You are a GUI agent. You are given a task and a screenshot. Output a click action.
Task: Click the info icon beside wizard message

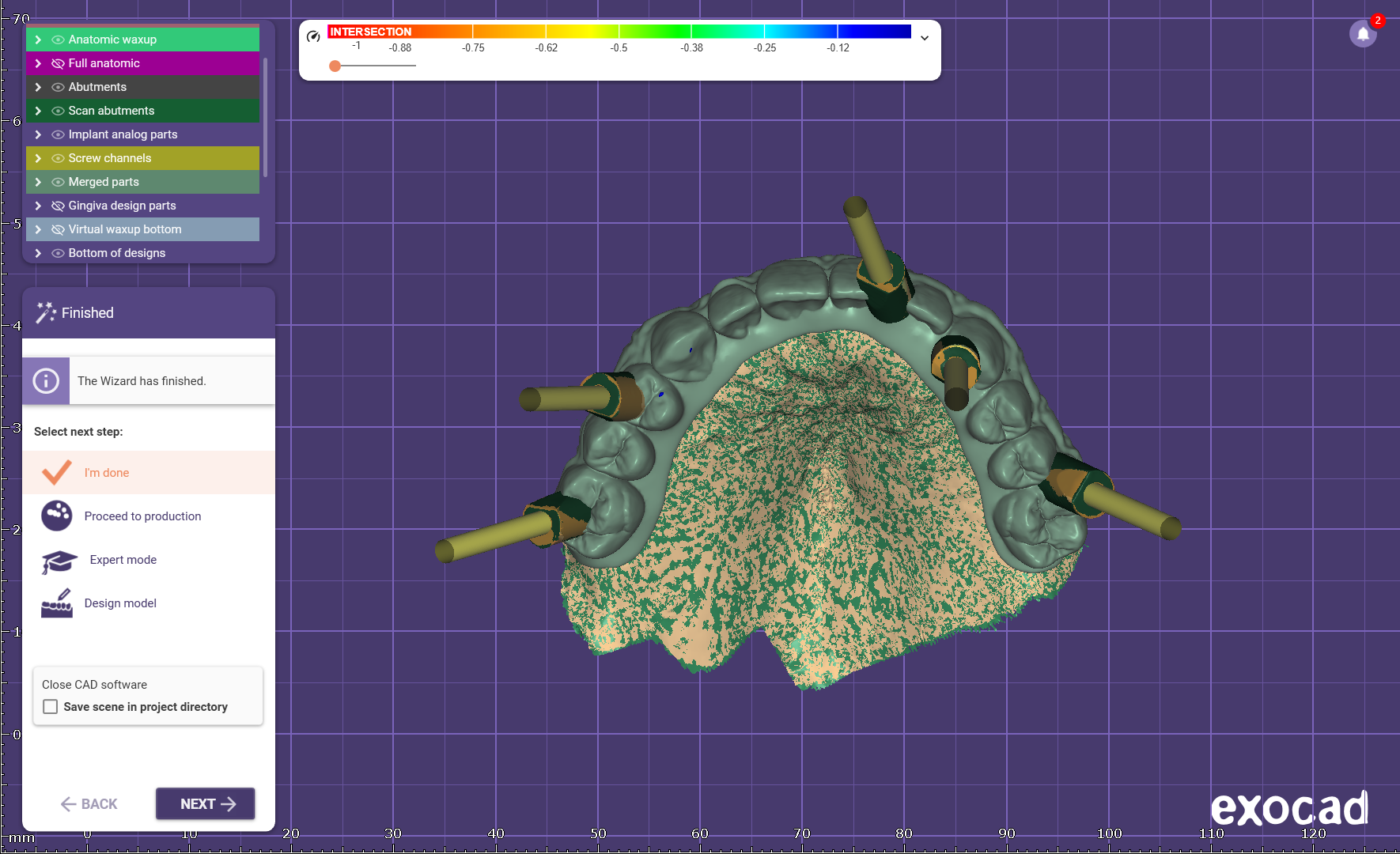tap(46, 381)
